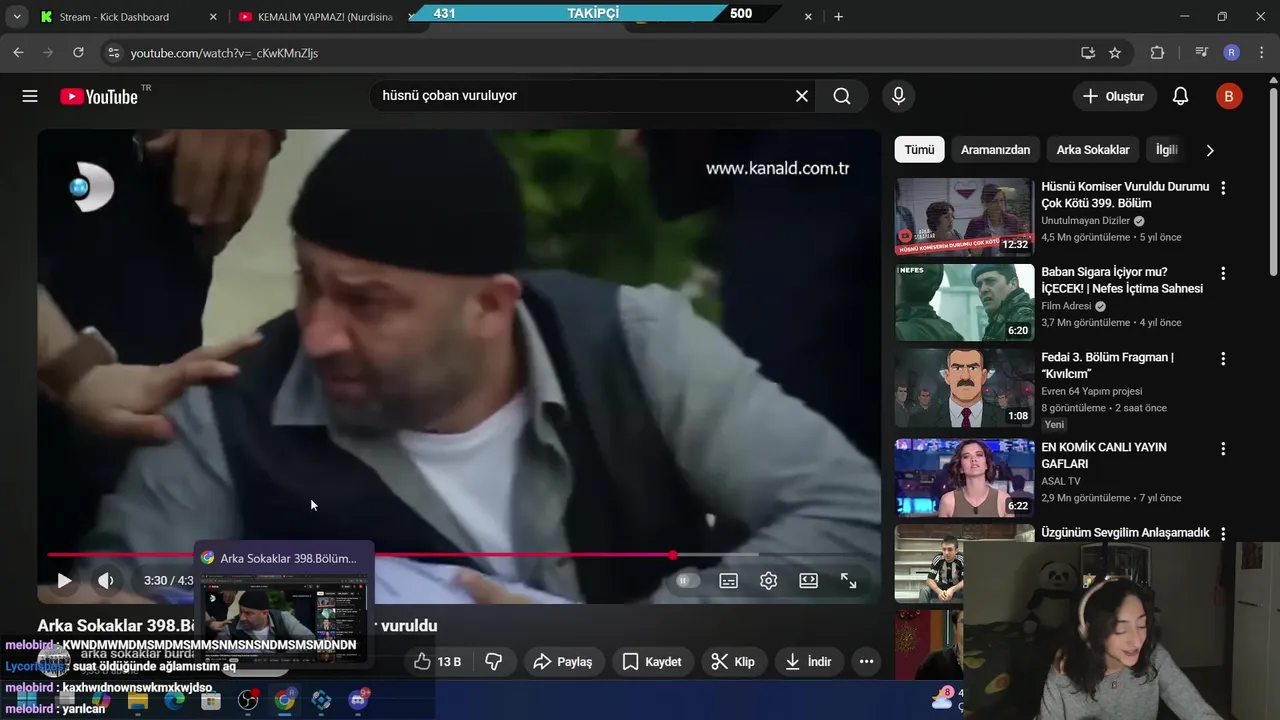Mute the video volume speaker icon

click(106, 580)
